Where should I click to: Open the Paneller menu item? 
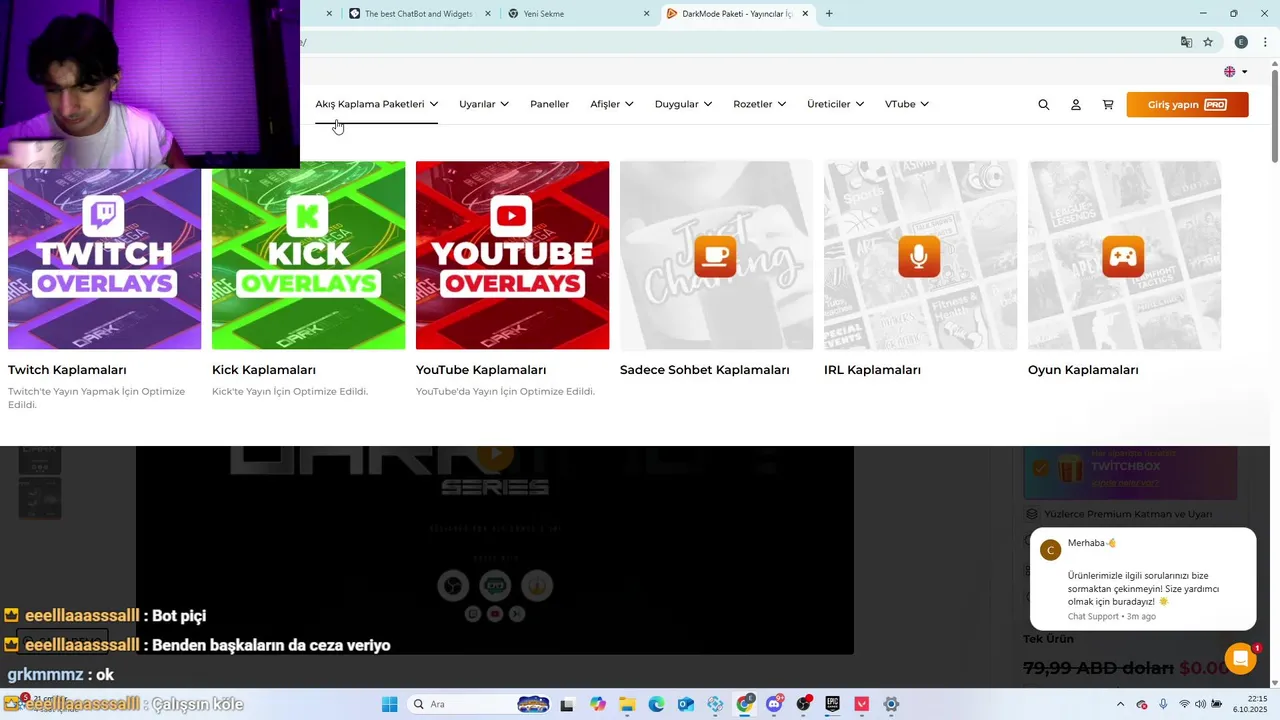point(549,104)
